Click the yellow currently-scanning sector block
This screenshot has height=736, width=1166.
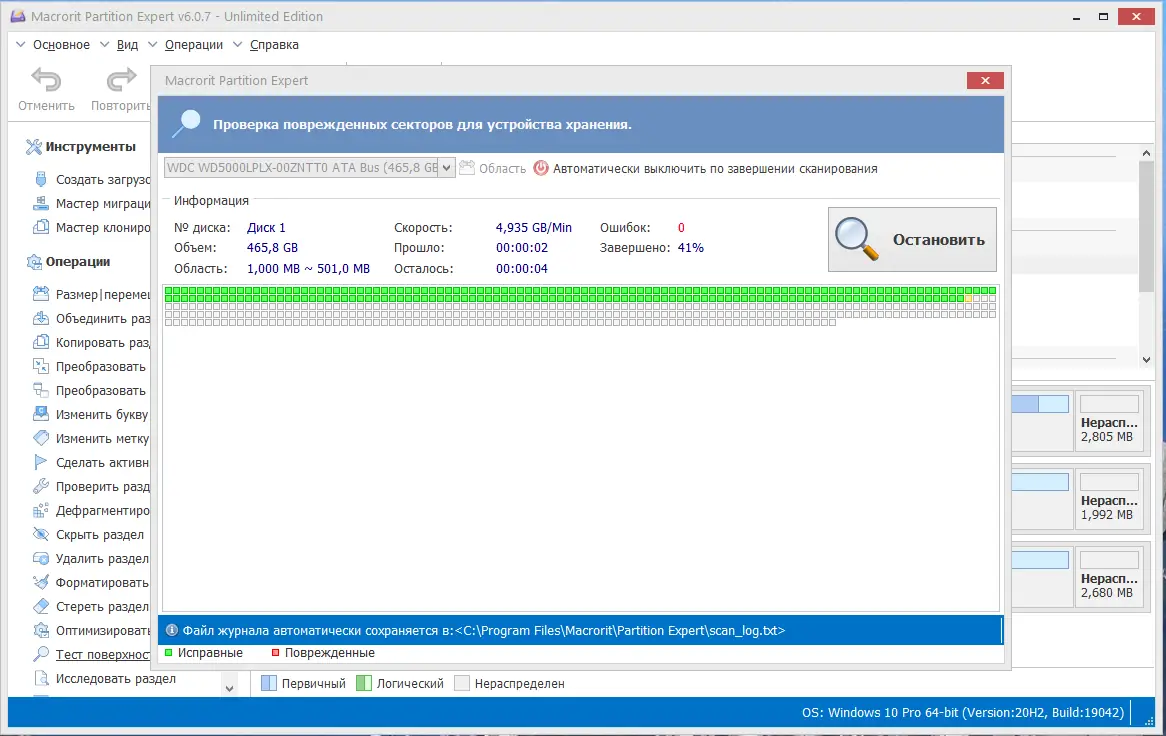[x=968, y=298]
